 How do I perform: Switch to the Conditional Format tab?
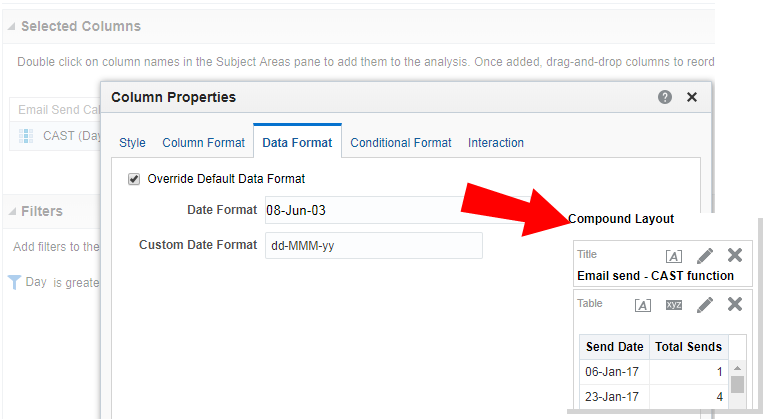tap(400, 143)
